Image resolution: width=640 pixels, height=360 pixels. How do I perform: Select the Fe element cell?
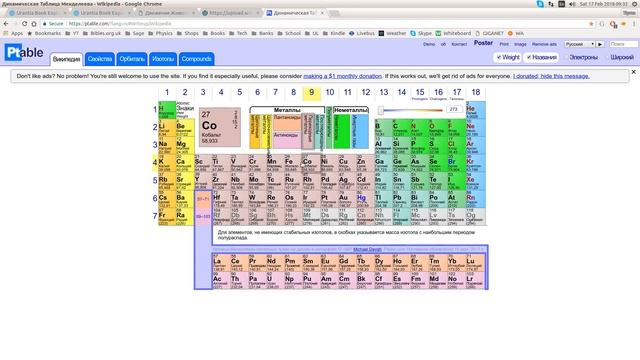pyautogui.click(x=293, y=163)
